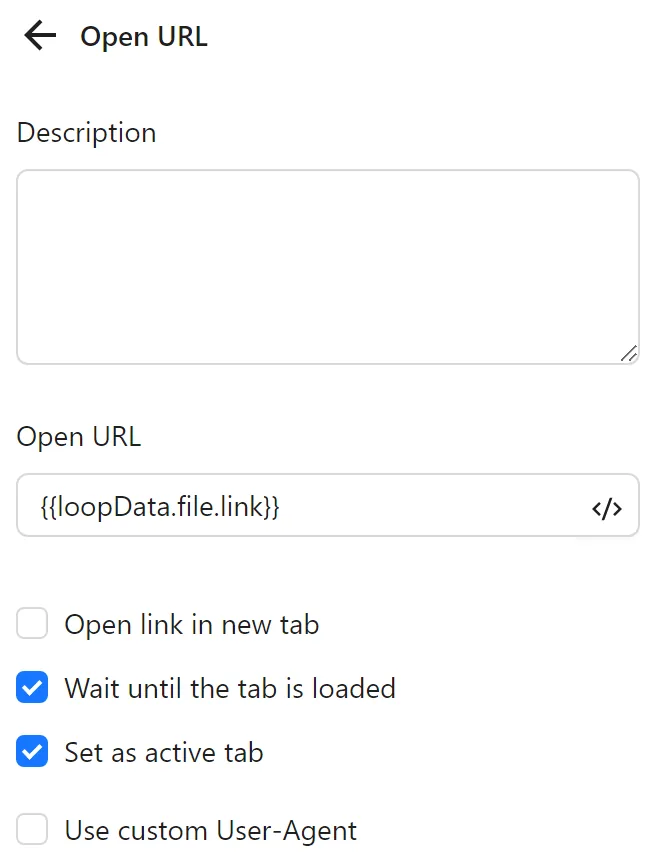Click the Open URL heading label
This screenshot has width=646, height=864.
point(78,436)
